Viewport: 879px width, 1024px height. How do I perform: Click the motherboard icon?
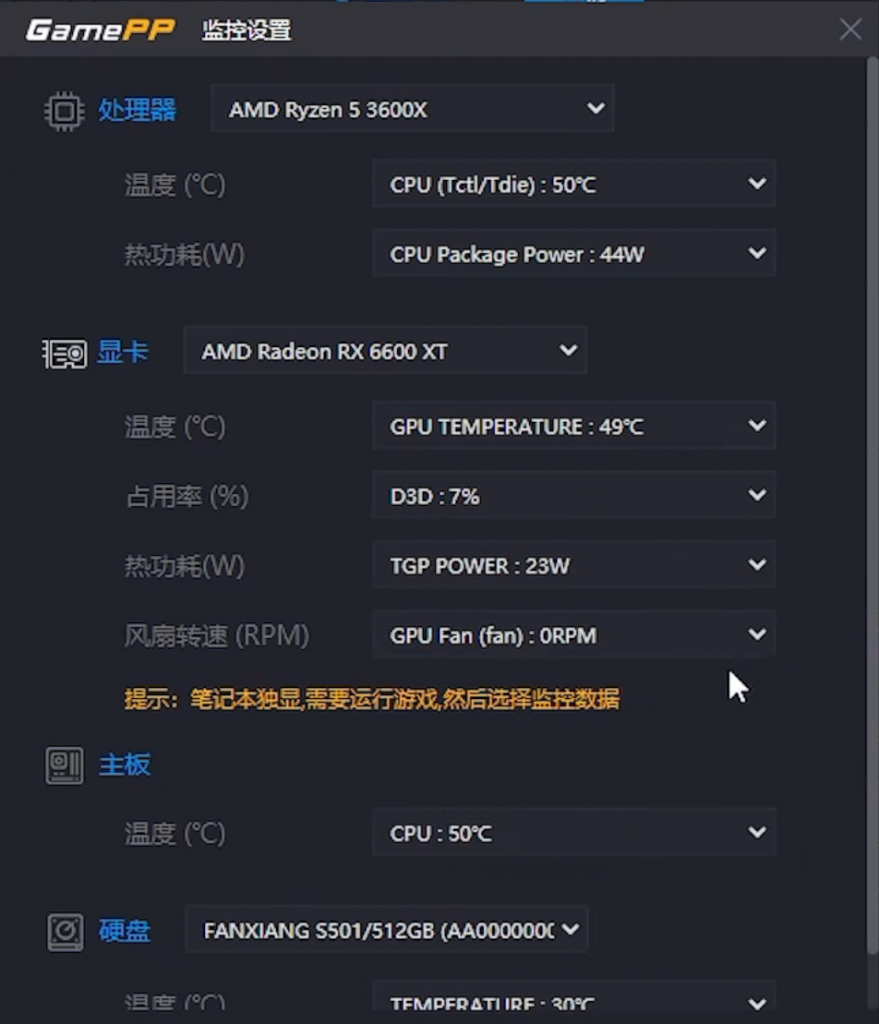click(65, 765)
